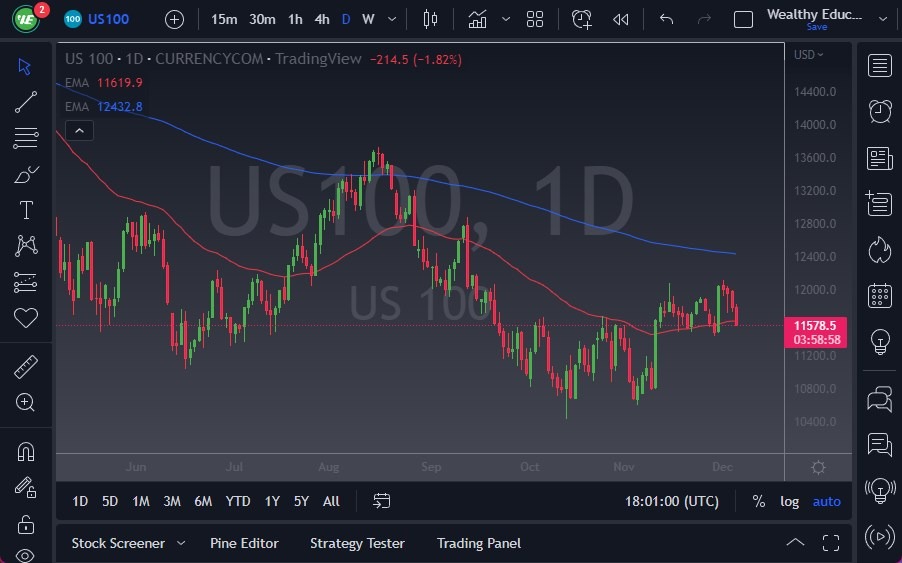Open the USD currency dropdown

coord(808,54)
